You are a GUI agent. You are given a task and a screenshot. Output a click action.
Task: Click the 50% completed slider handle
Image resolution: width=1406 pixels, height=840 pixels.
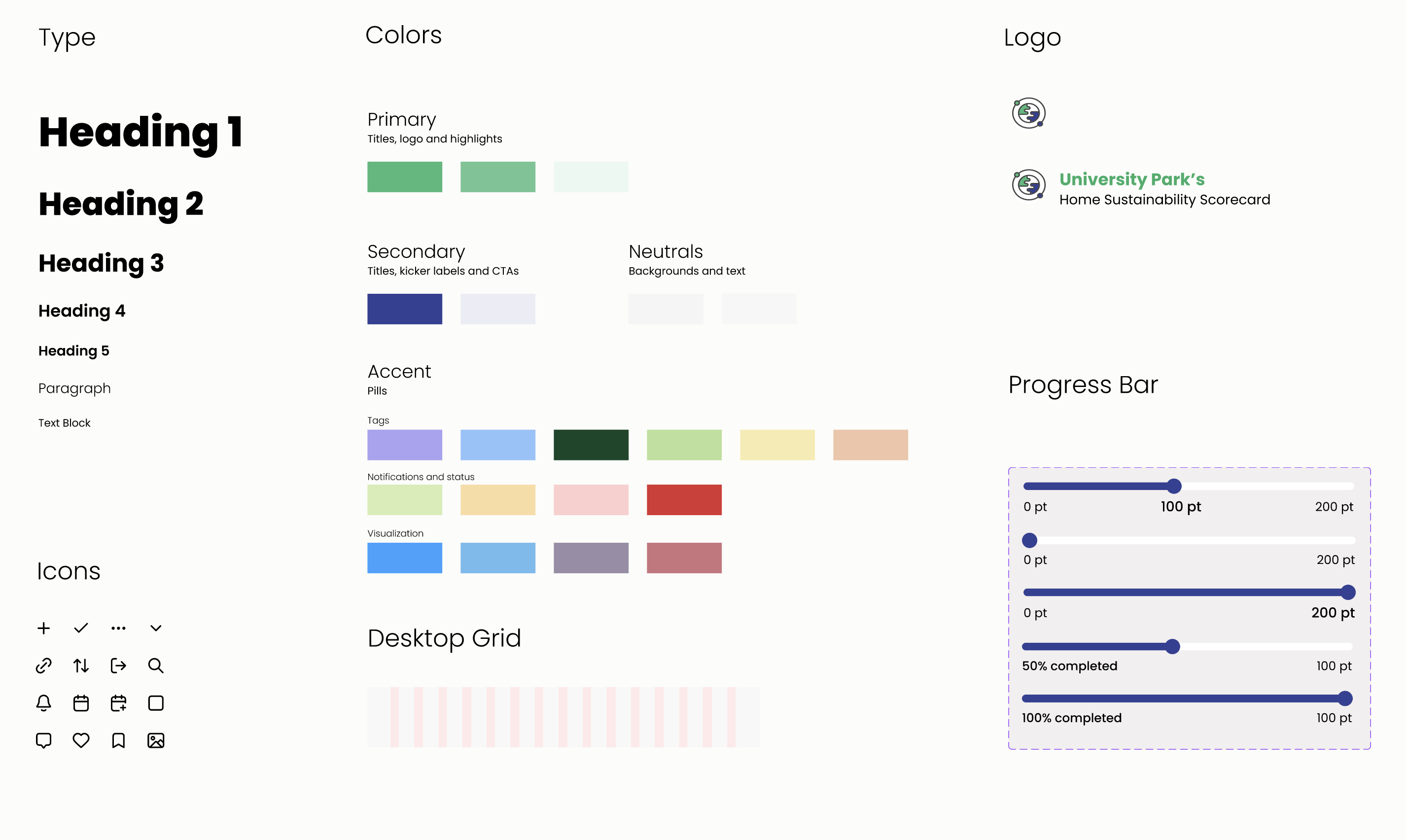[x=1172, y=646]
